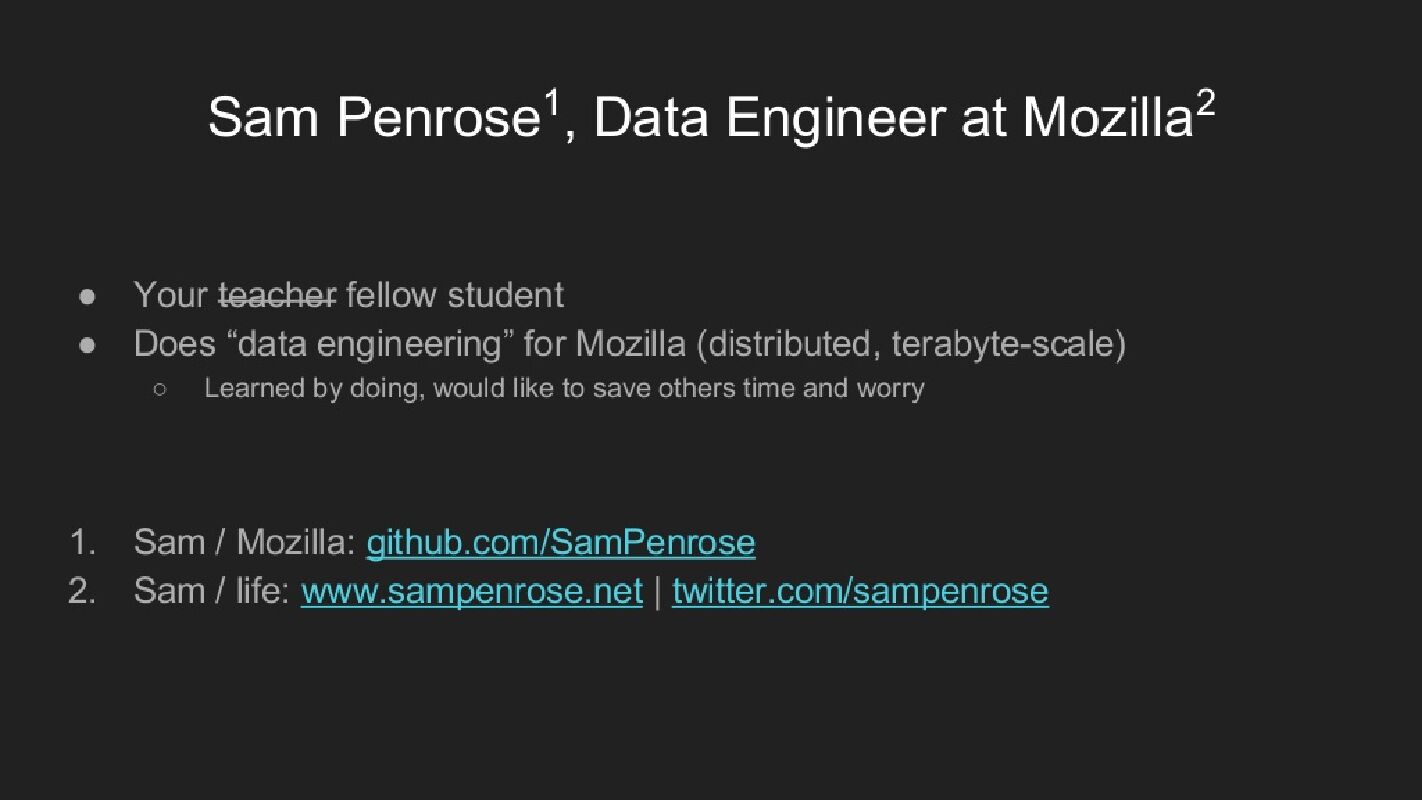The width and height of the screenshot is (1422, 800).
Task: Click the superscript 2 after Mozilla in title
Action: [1205, 103]
